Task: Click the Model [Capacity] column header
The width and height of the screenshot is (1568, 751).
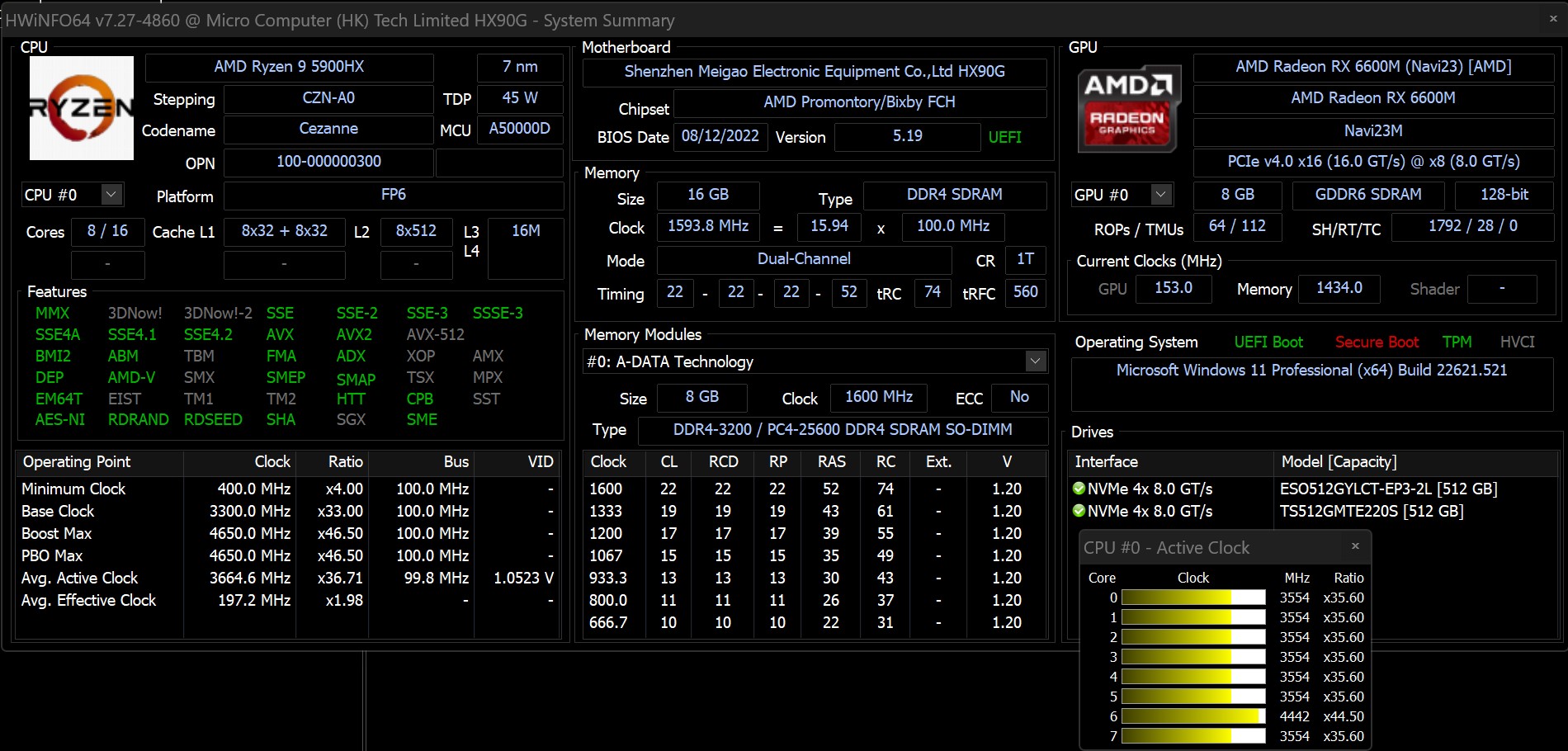Action: point(1416,462)
